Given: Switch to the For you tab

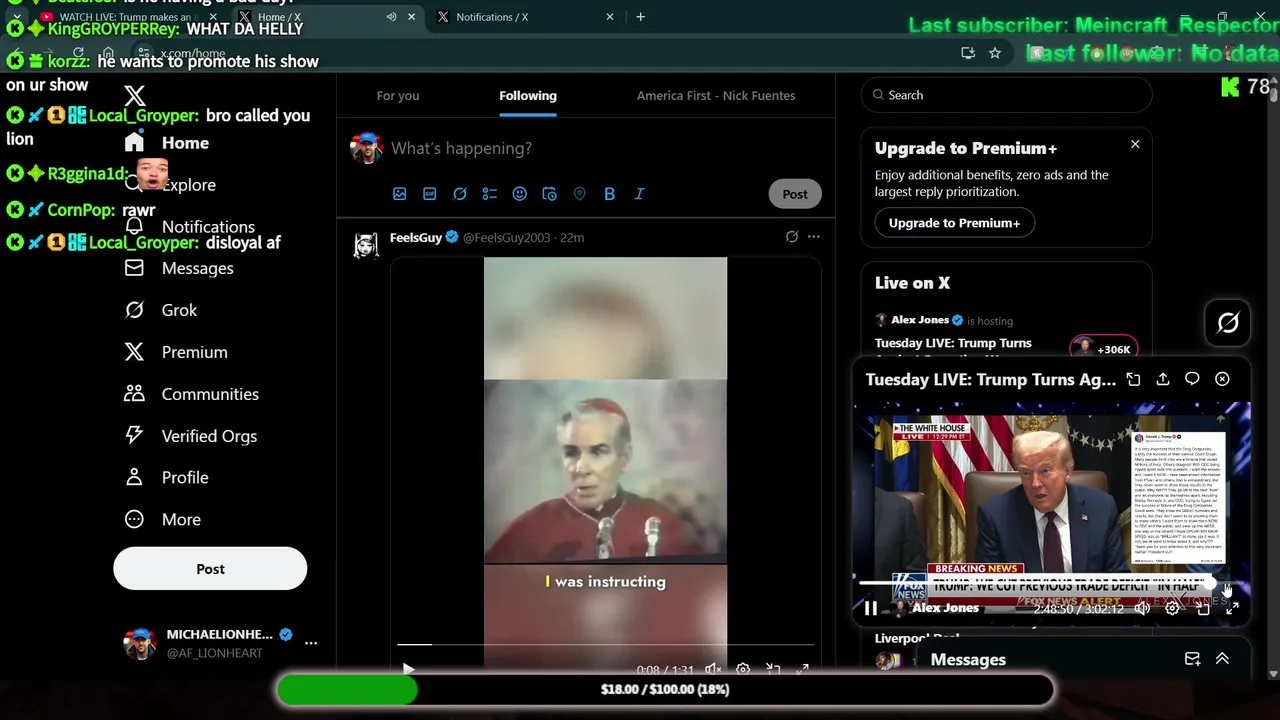Looking at the screenshot, I should 398,96.
